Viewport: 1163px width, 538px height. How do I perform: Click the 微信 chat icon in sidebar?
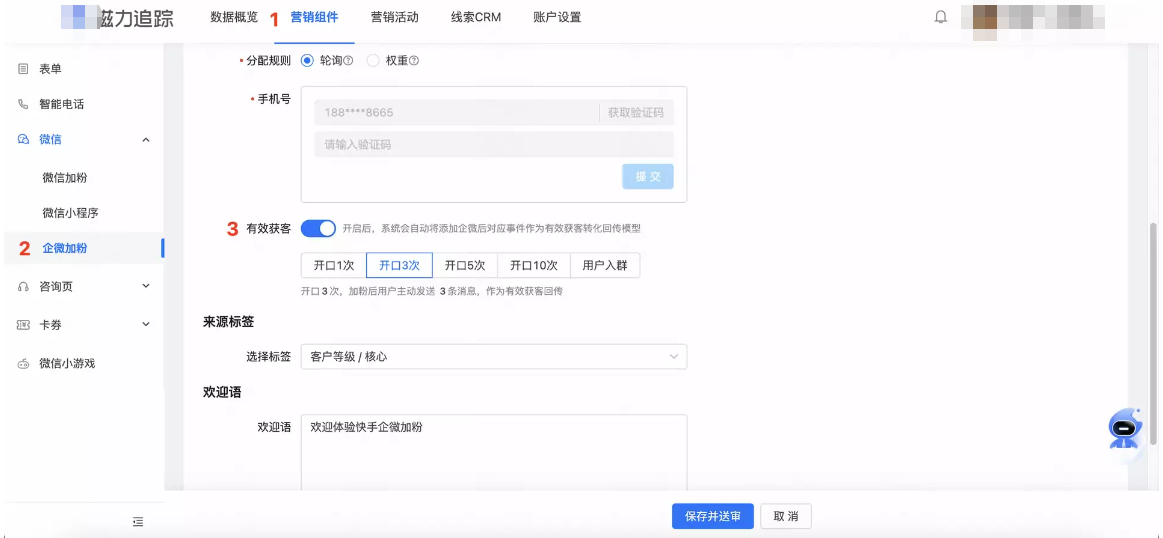[23, 140]
